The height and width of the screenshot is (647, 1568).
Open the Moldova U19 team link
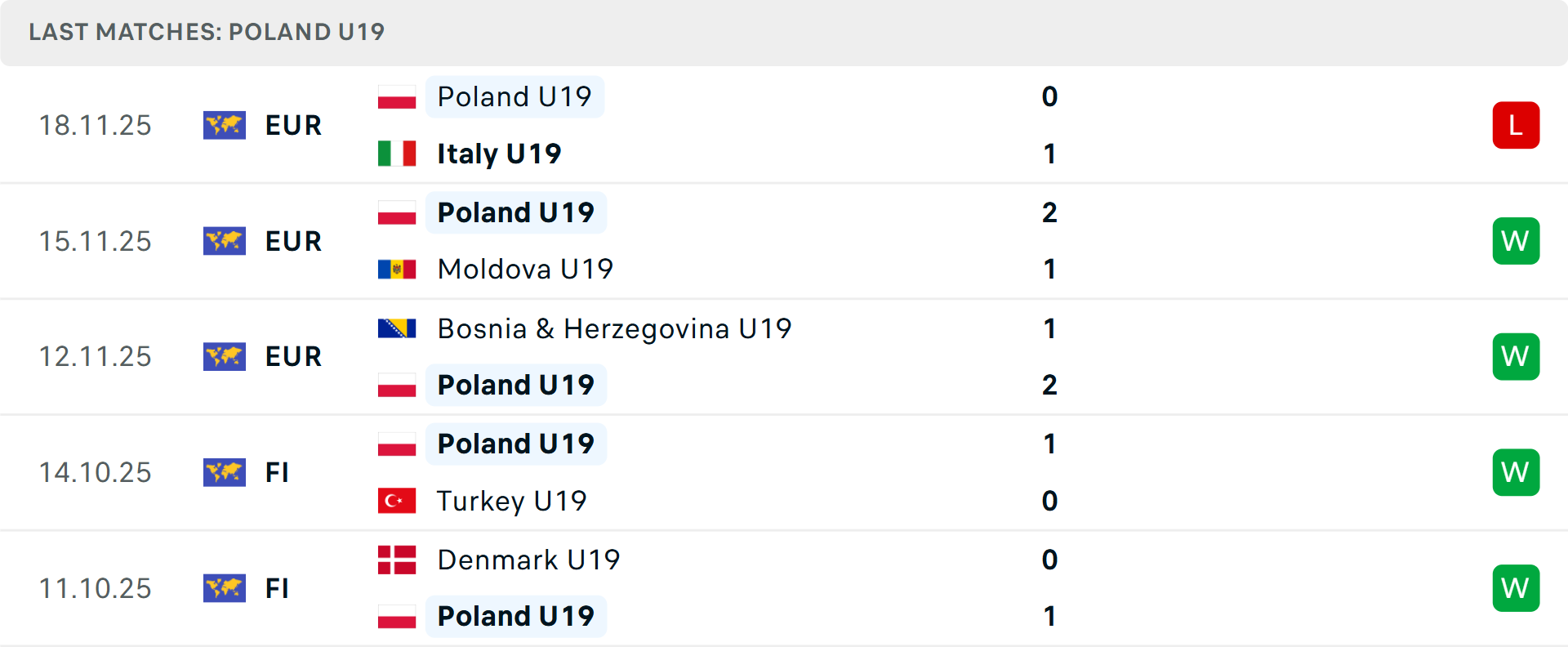[525, 269]
